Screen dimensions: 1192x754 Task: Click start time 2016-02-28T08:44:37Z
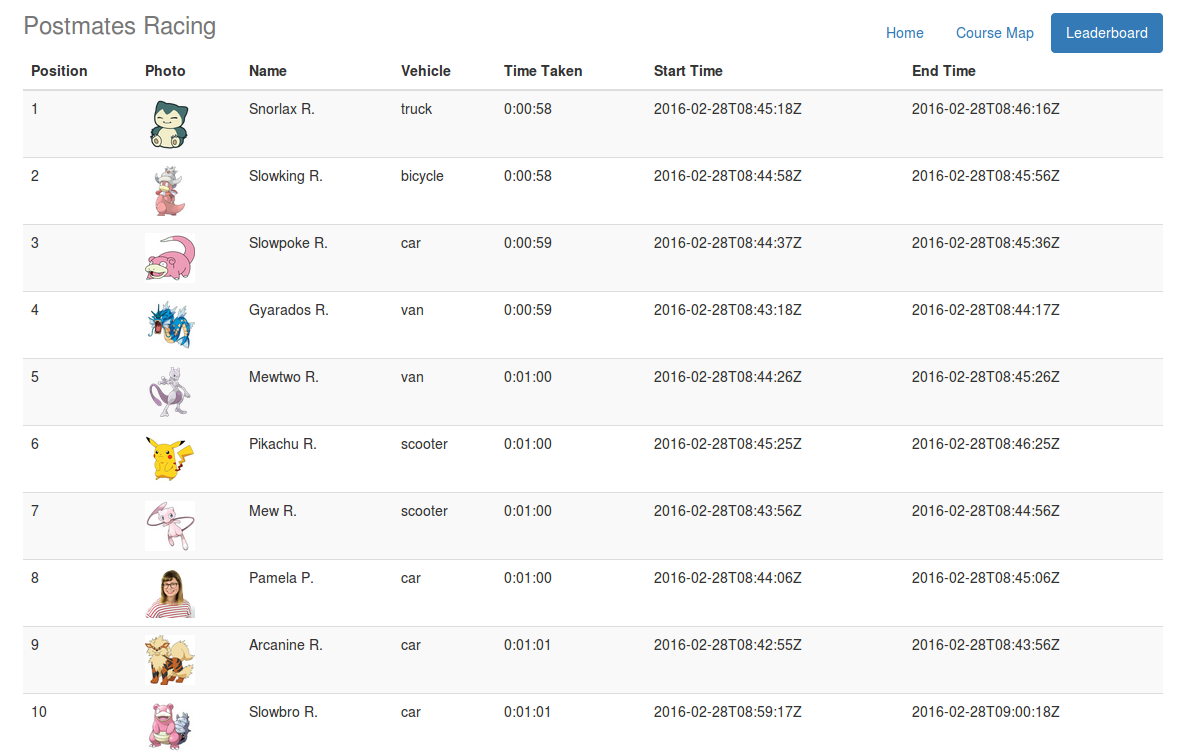[728, 243]
